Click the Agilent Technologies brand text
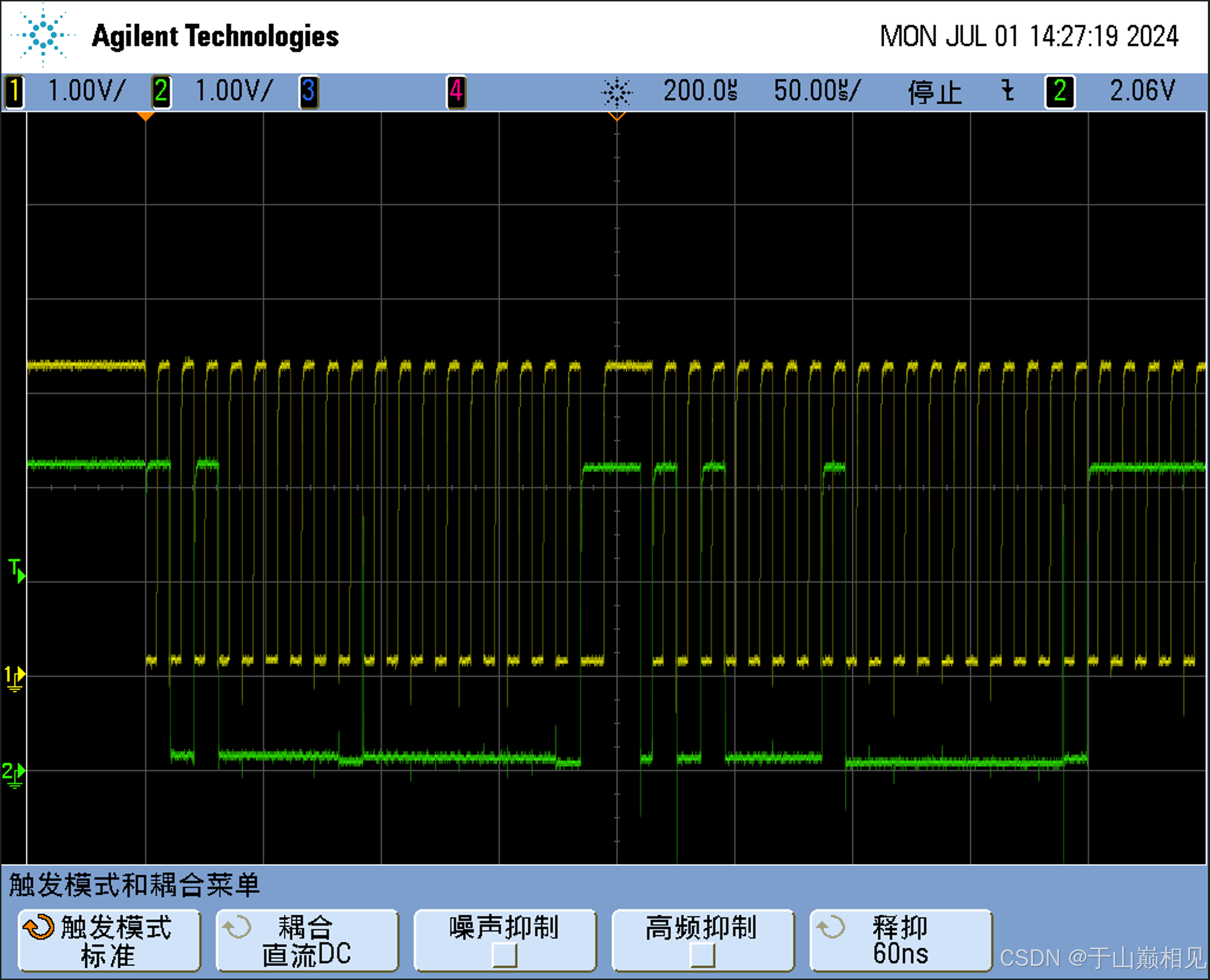1210x980 pixels. click(x=216, y=37)
